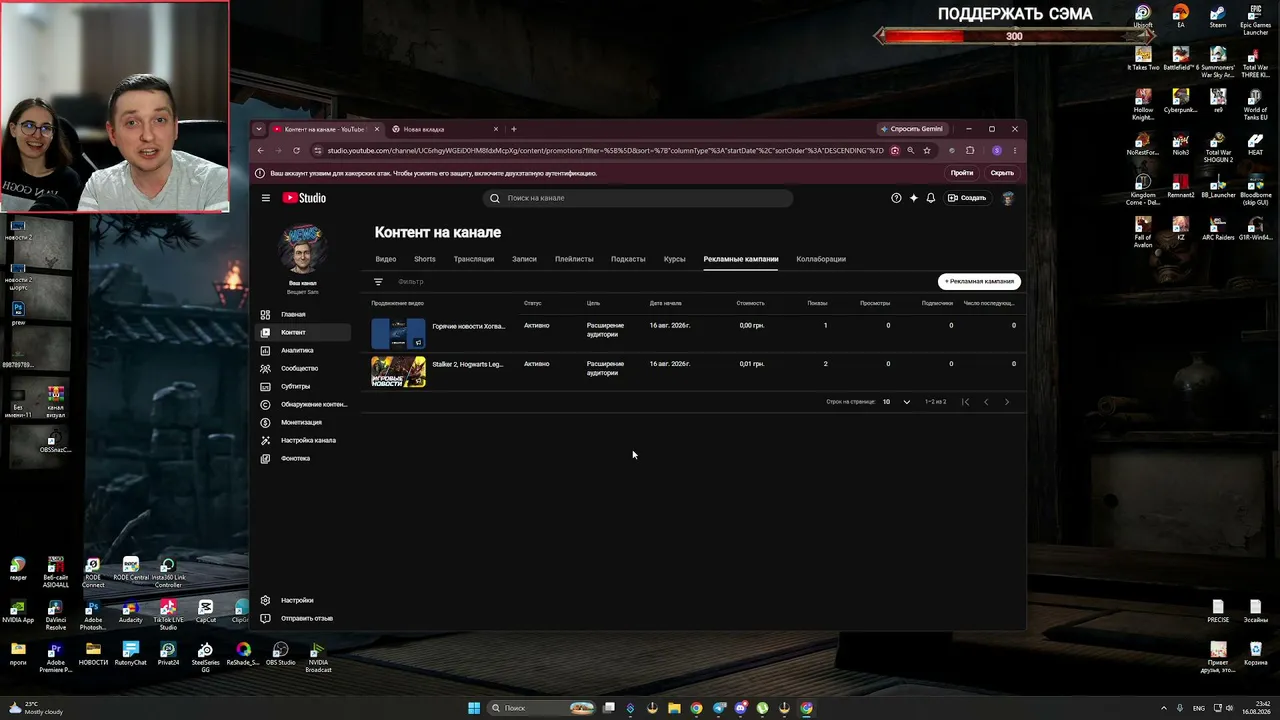Open OBS Studio desktop shortcut
Image resolution: width=1280 pixels, height=720 pixels.
[x=280, y=654]
